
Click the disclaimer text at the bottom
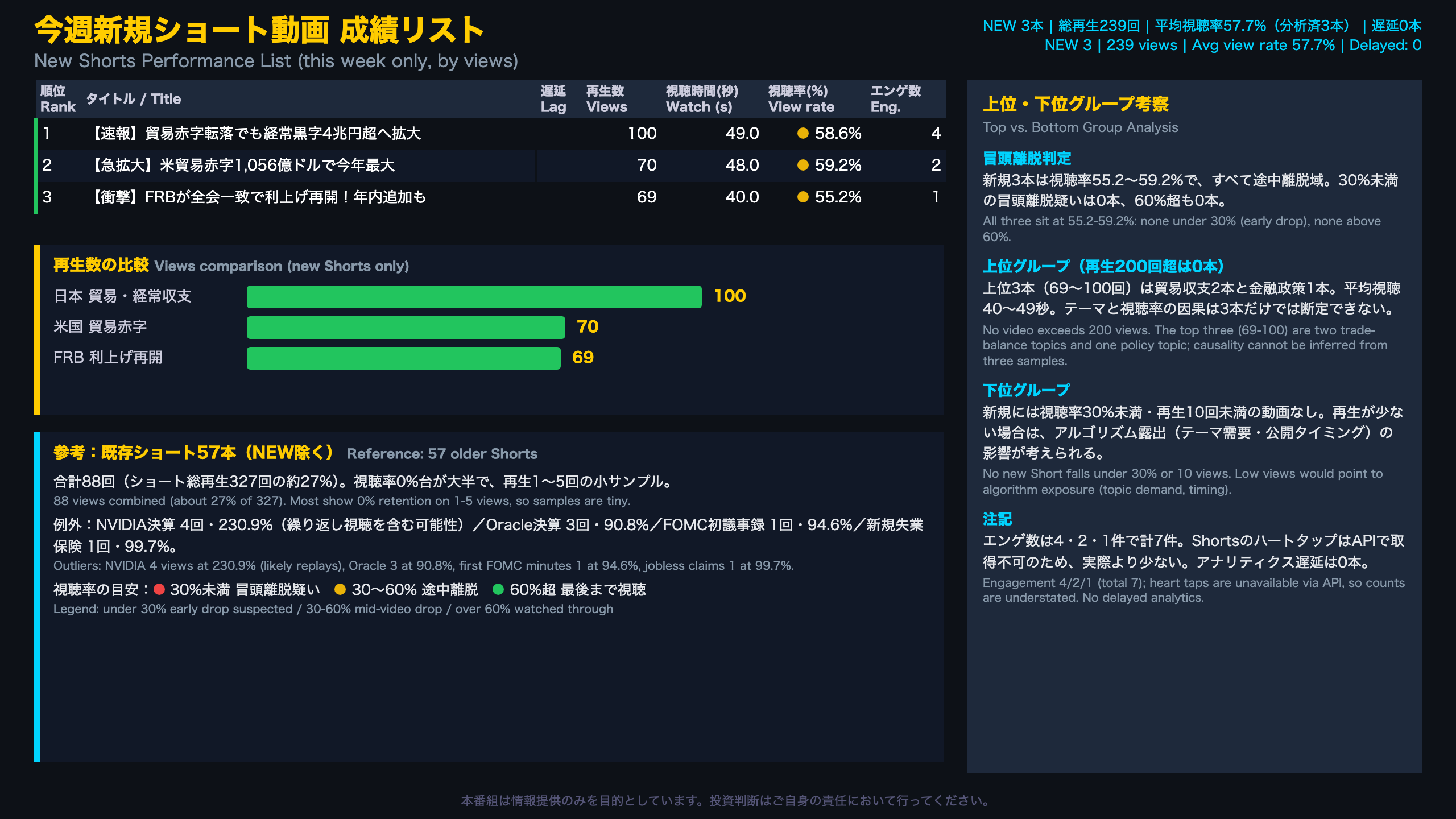point(727,800)
